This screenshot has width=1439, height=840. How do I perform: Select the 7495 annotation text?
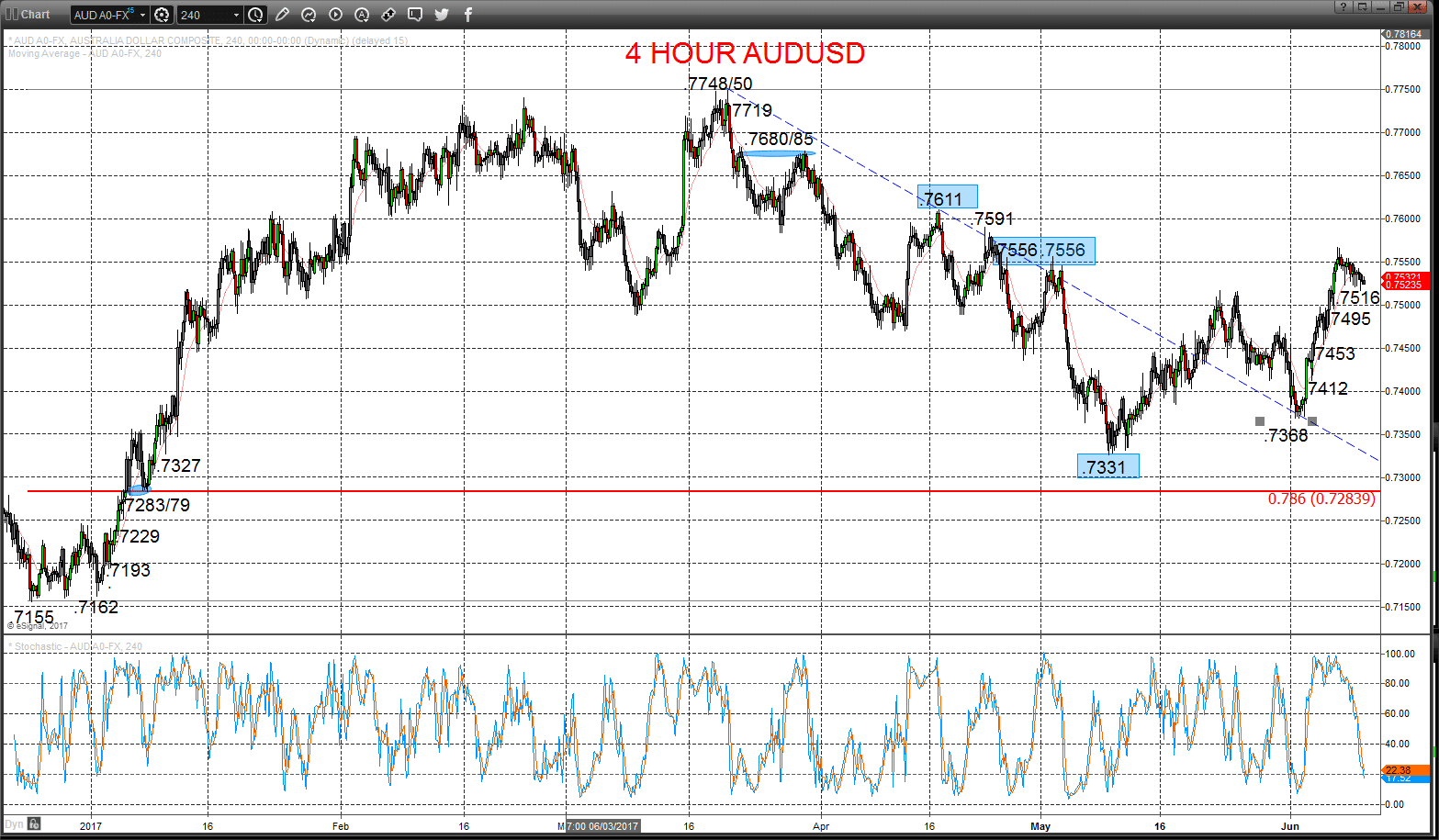point(1350,319)
